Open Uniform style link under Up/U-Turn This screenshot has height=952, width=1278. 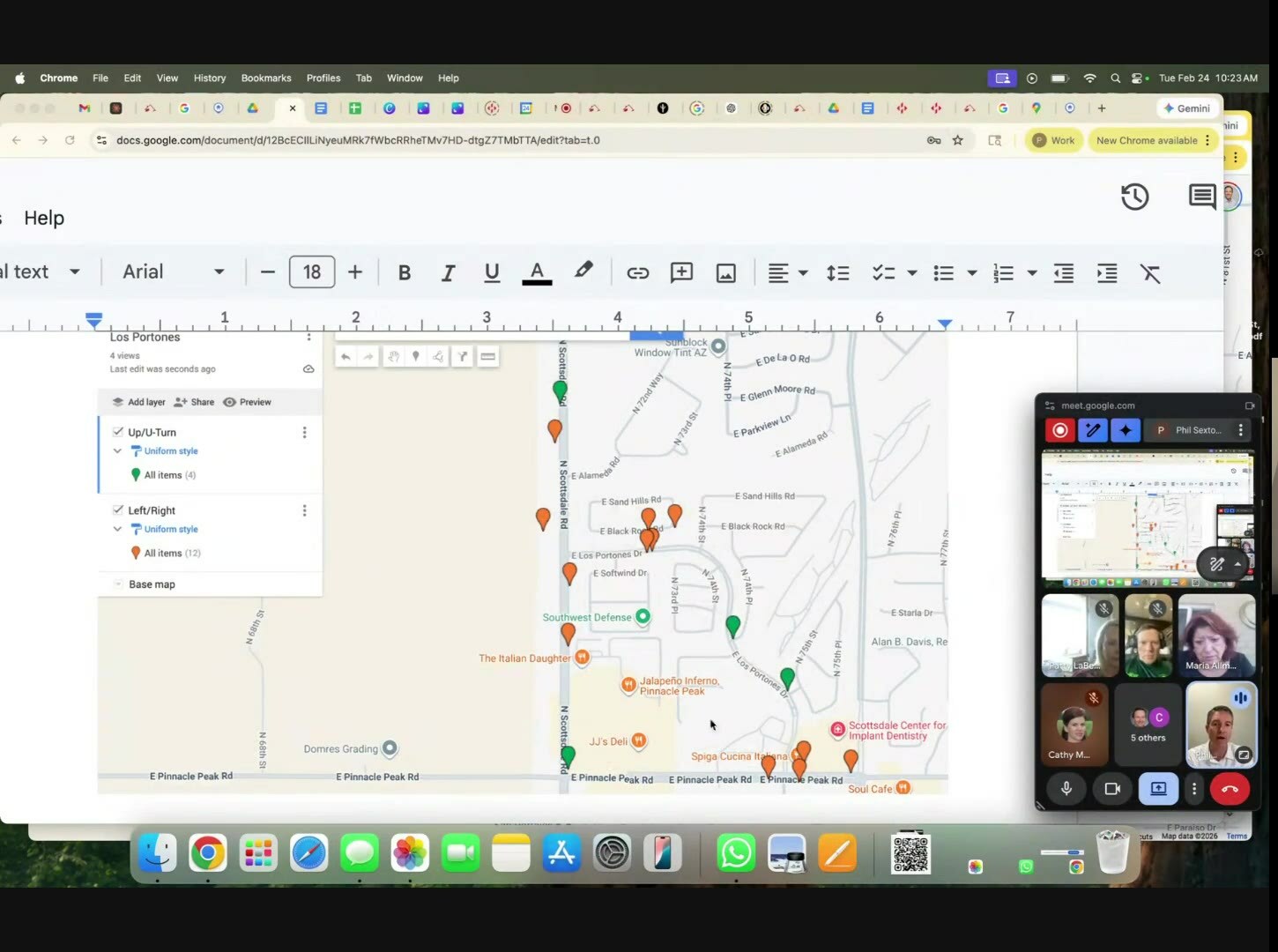coord(171,451)
